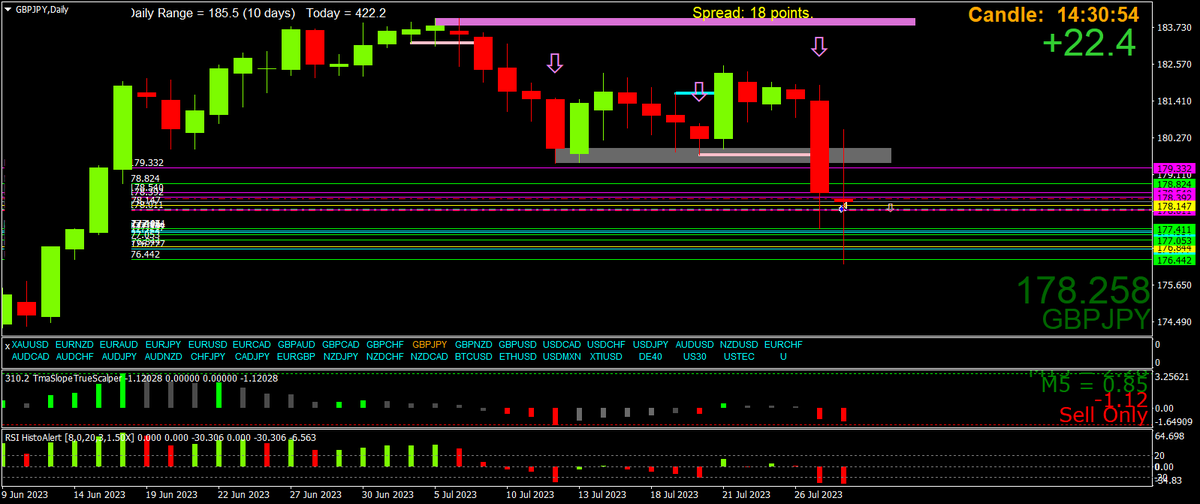Click the large 178.258 price display
Screen dimensions: 1200x504
(1084, 291)
